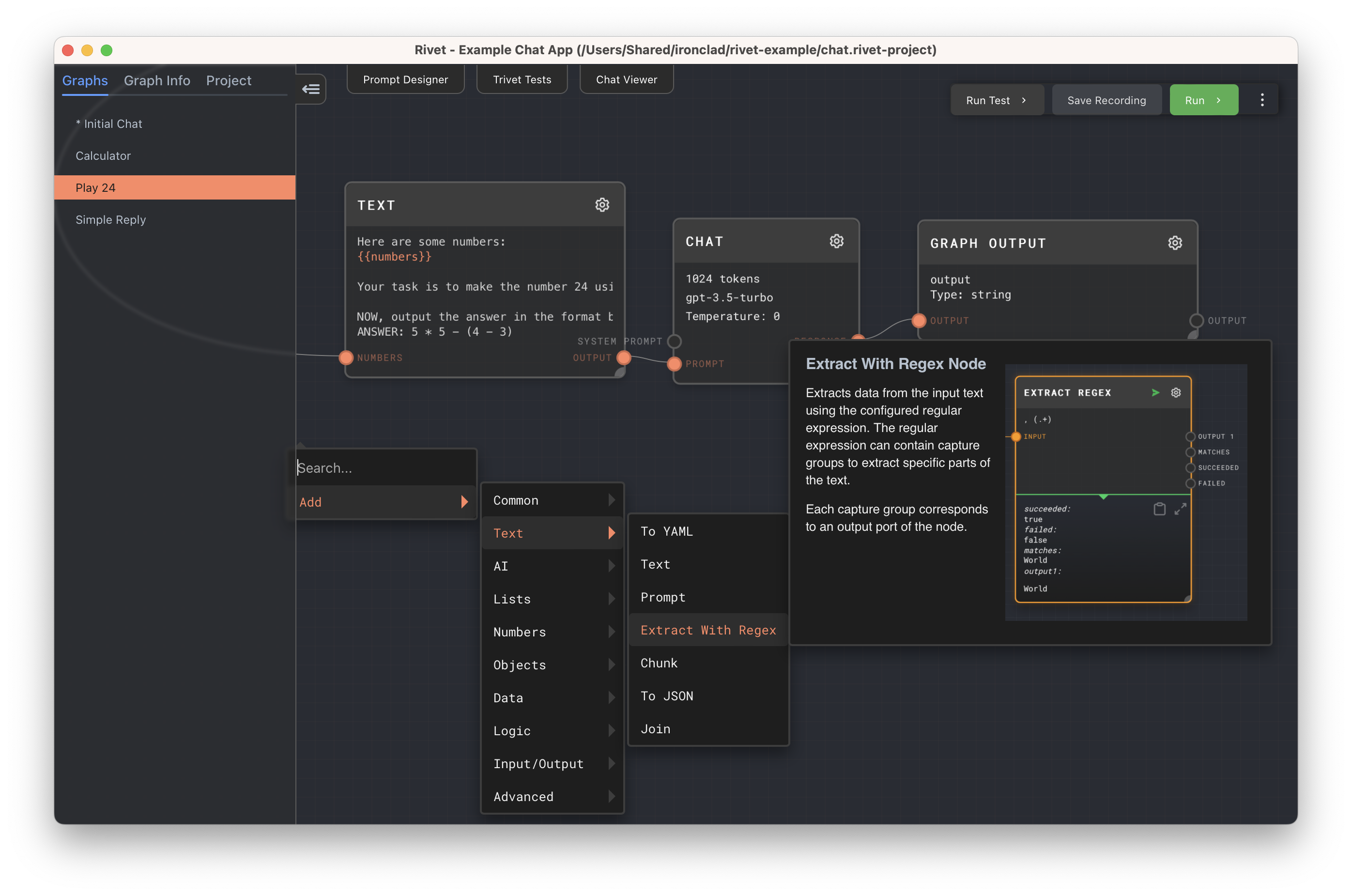
Task: Click Save Recording button
Action: 1106,100
